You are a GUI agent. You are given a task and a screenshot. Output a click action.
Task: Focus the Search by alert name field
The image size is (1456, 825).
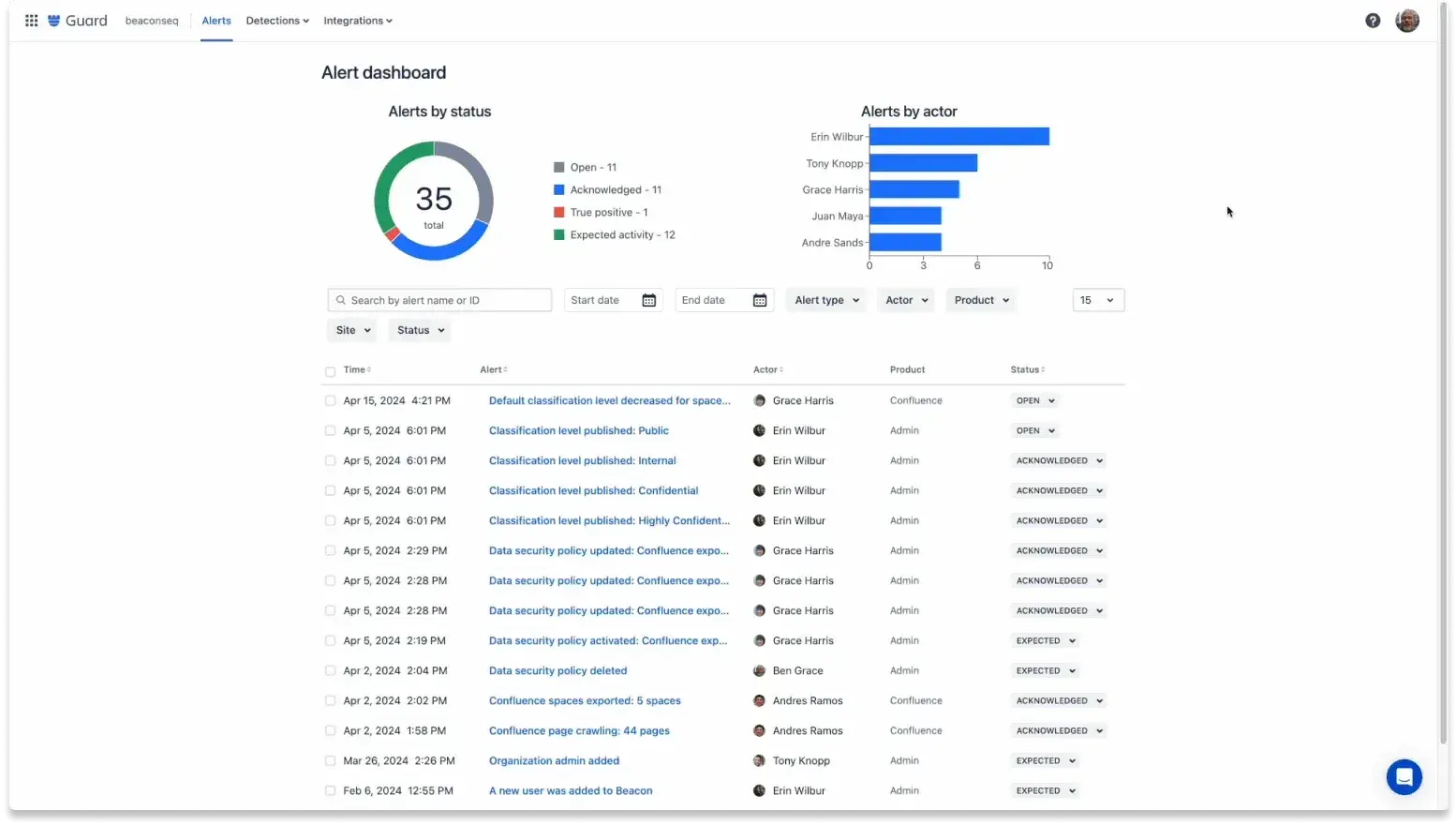439,300
